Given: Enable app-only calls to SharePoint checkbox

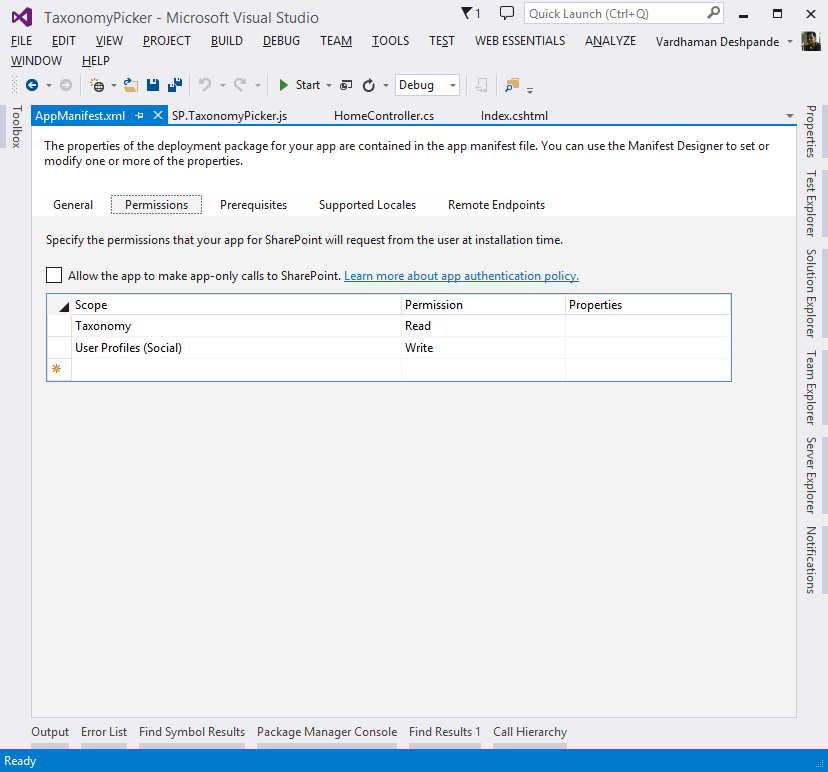Looking at the screenshot, I should click(x=54, y=275).
